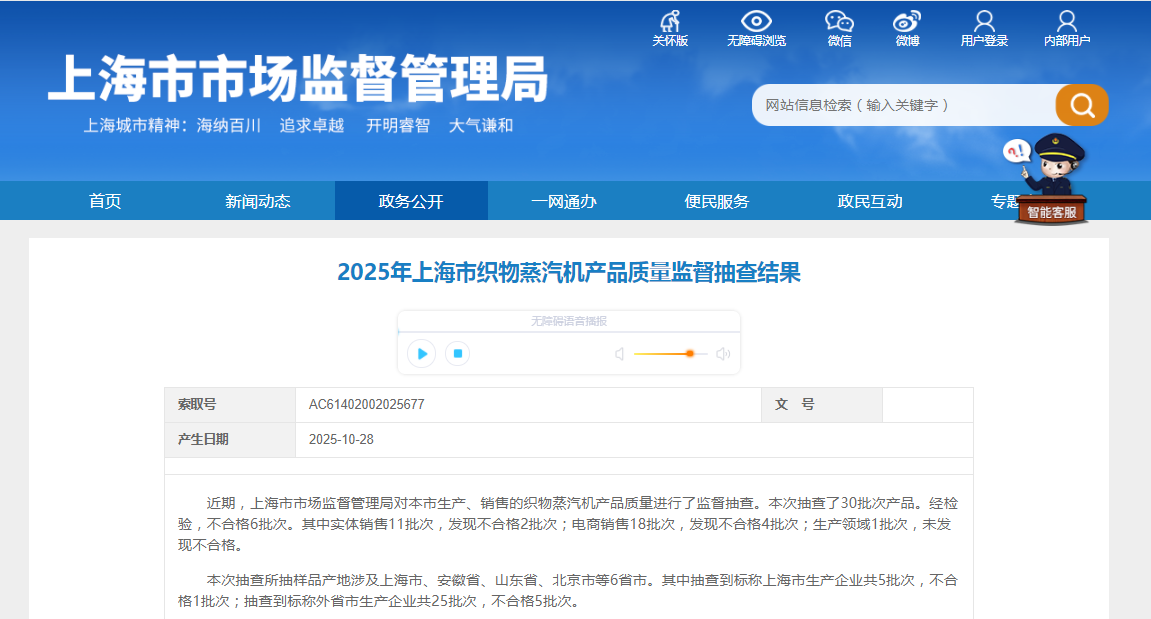Click the 上海市市场监督管理局 site title

298,78
